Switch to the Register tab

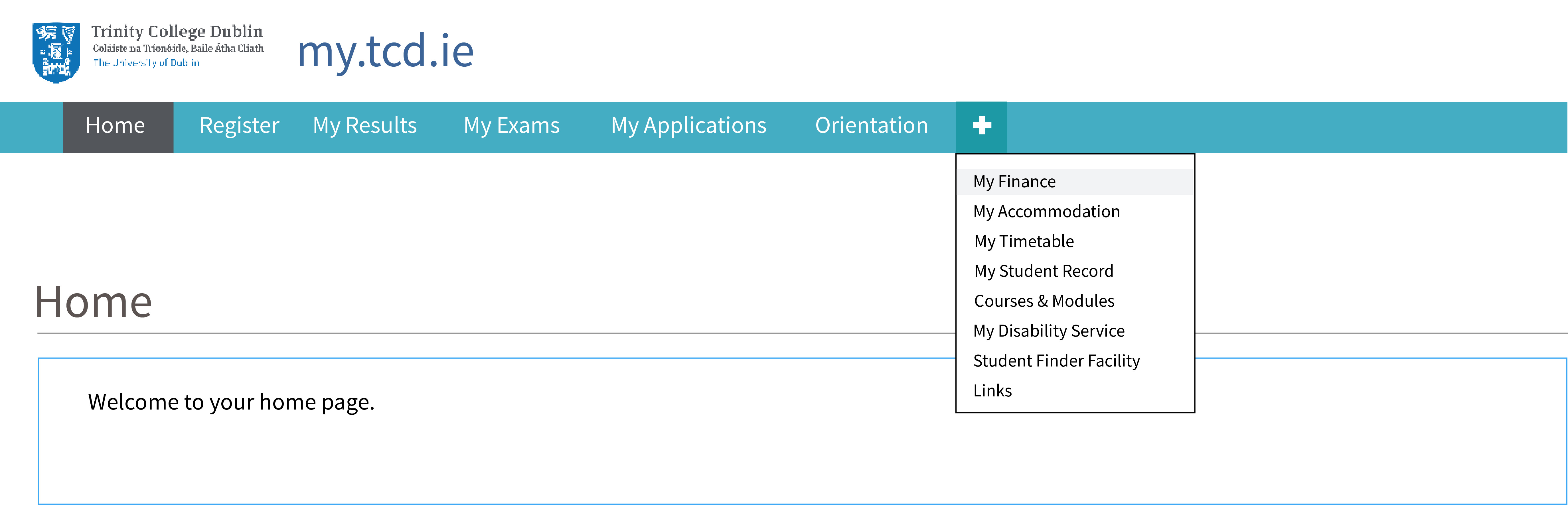pyautogui.click(x=239, y=126)
